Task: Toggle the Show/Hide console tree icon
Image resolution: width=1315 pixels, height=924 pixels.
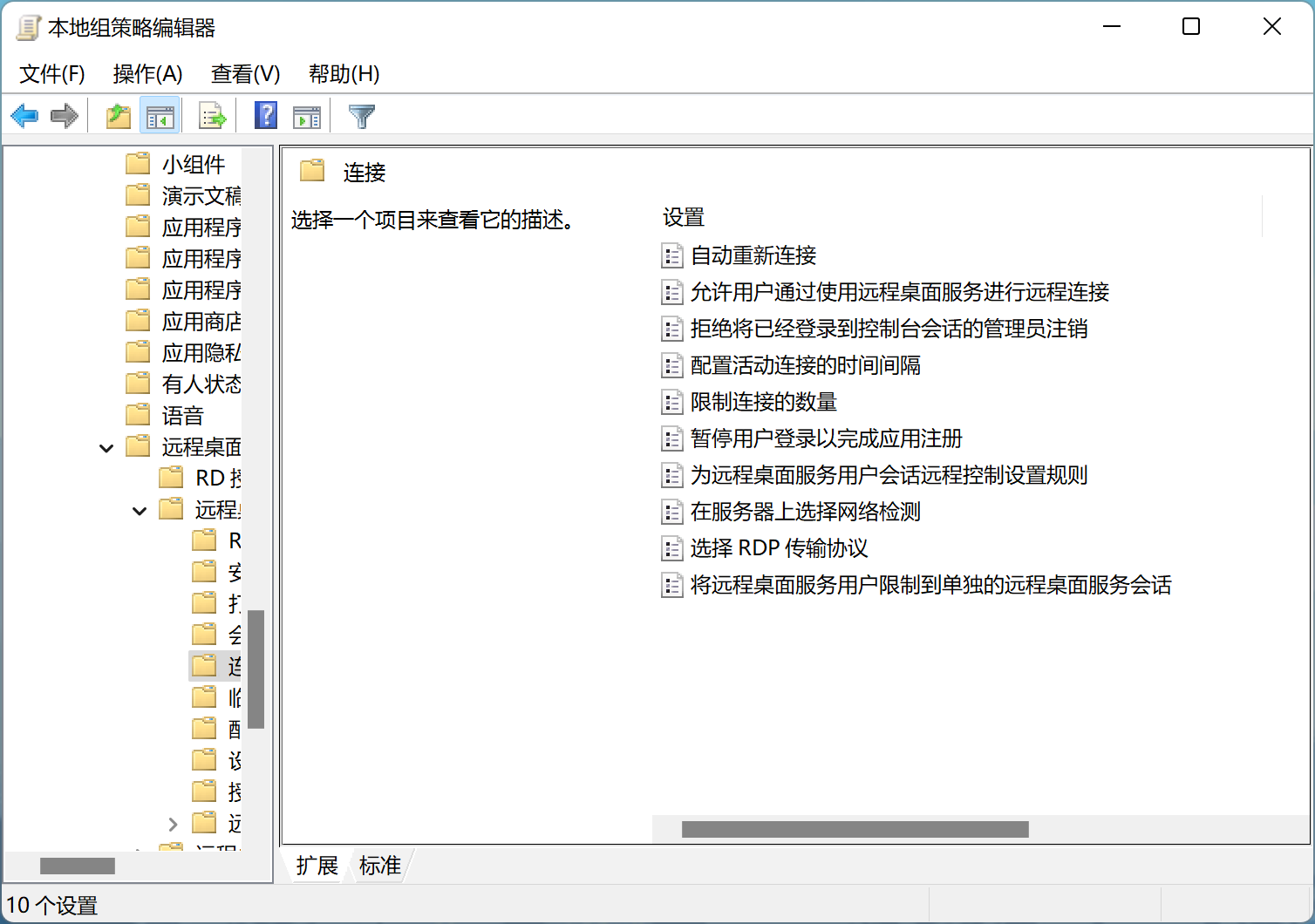Action: (x=160, y=116)
